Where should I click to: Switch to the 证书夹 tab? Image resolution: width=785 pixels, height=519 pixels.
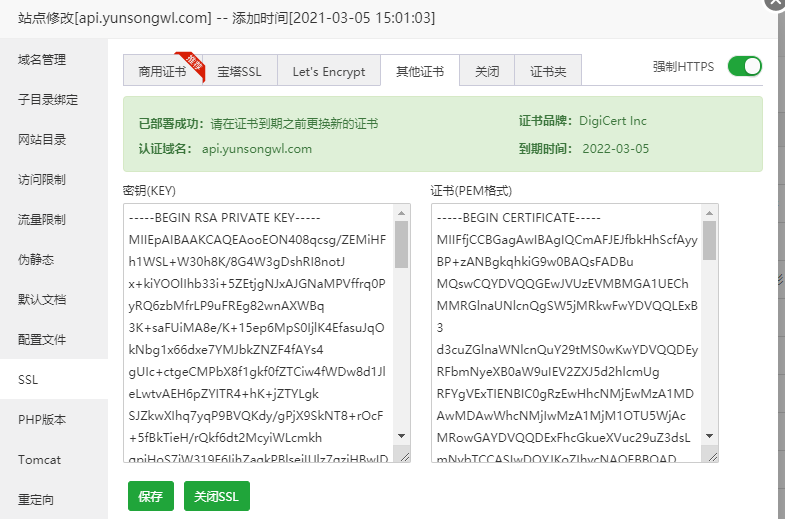(548, 72)
